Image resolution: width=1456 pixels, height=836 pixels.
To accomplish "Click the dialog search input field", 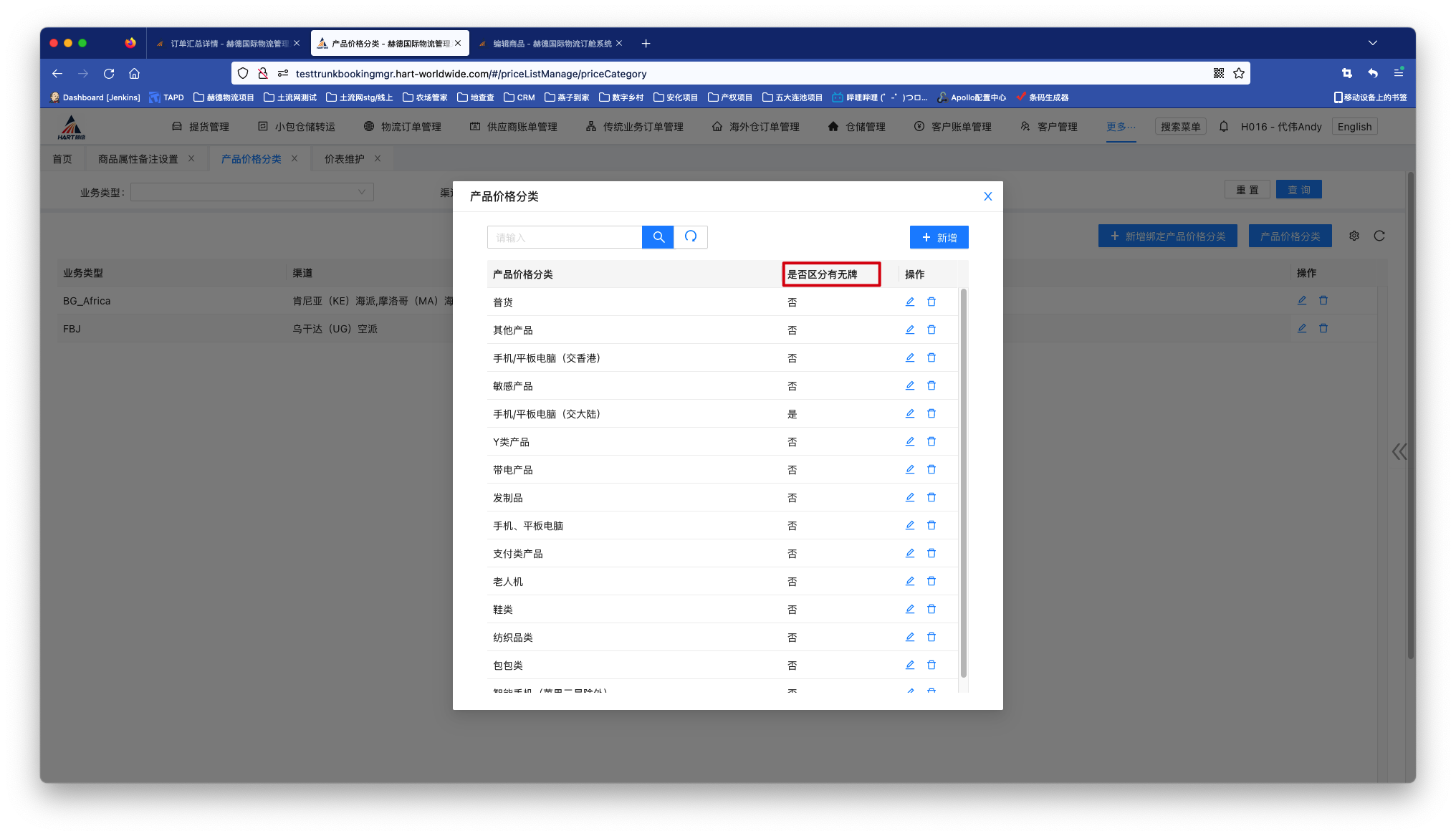I will (x=565, y=237).
